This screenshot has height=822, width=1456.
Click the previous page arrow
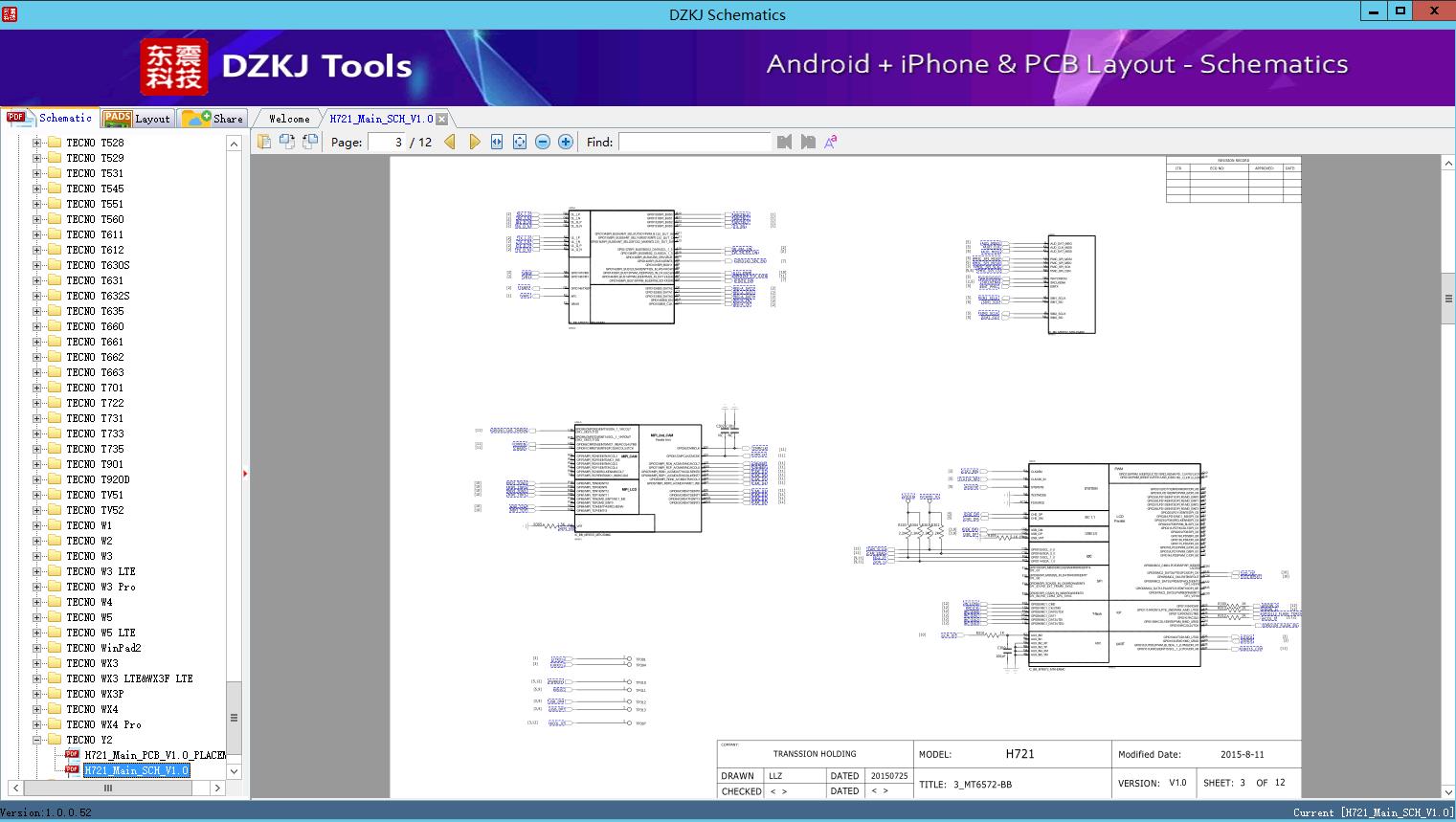(x=450, y=142)
